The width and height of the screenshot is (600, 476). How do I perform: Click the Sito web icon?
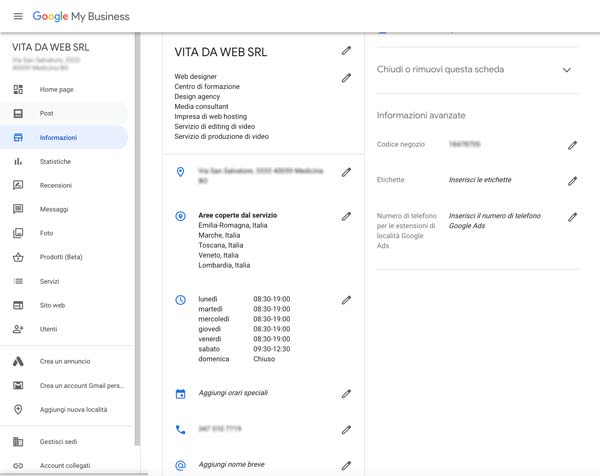click(x=18, y=305)
